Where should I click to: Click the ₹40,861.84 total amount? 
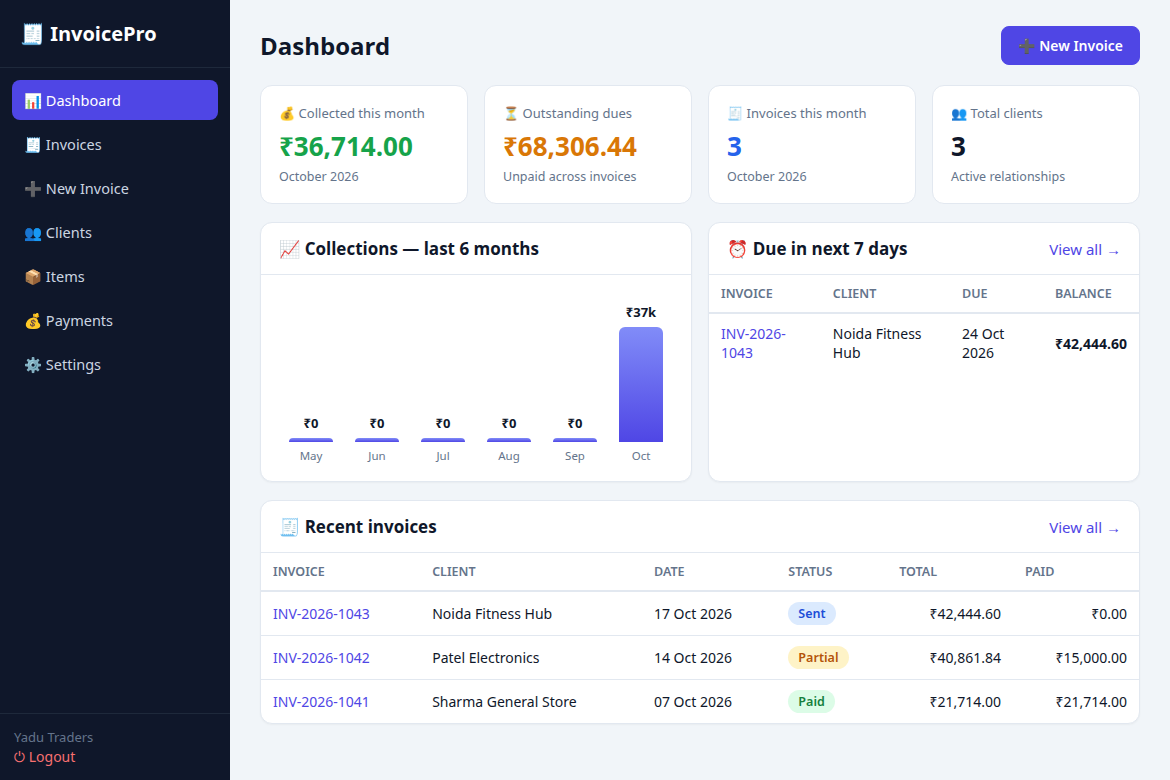pyautogui.click(x=965, y=658)
